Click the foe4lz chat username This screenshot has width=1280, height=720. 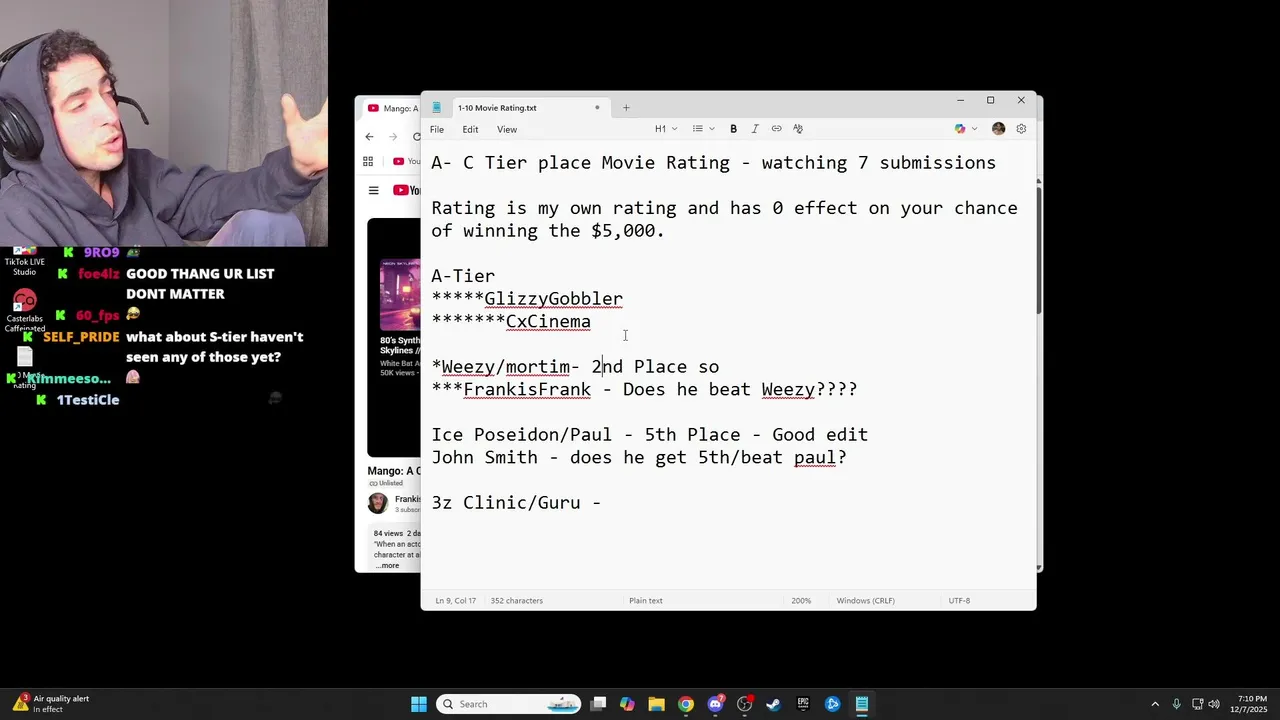tap(99, 274)
